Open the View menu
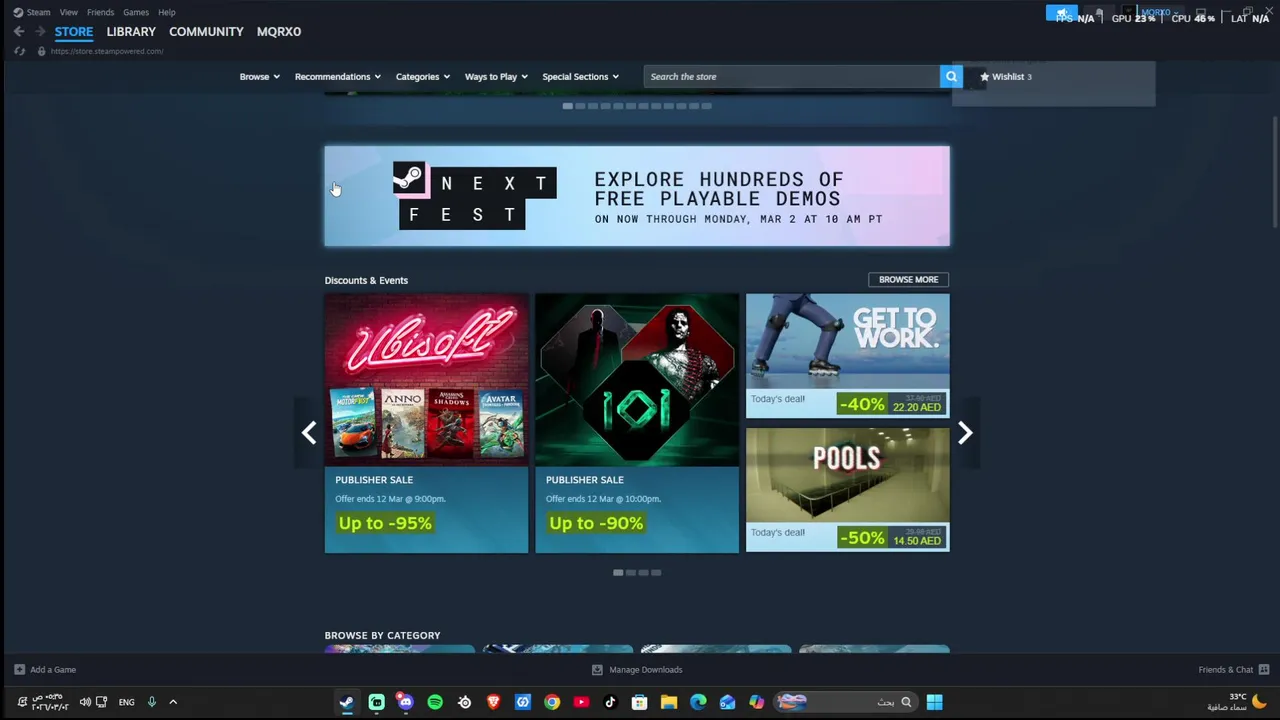 coord(69,12)
